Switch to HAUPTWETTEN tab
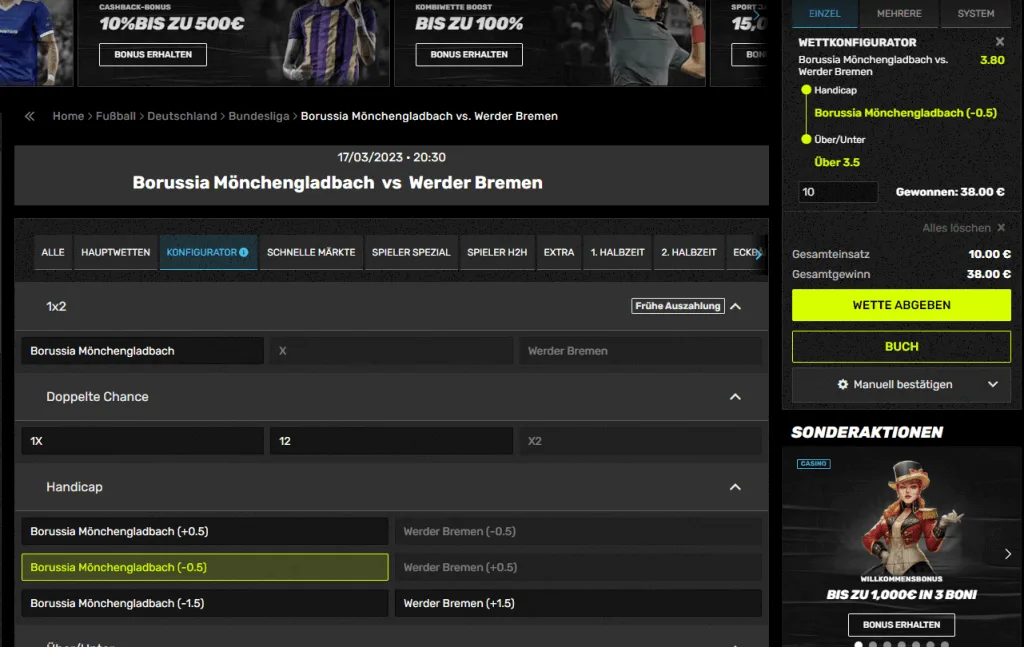Image resolution: width=1024 pixels, height=647 pixels. tap(116, 253)
